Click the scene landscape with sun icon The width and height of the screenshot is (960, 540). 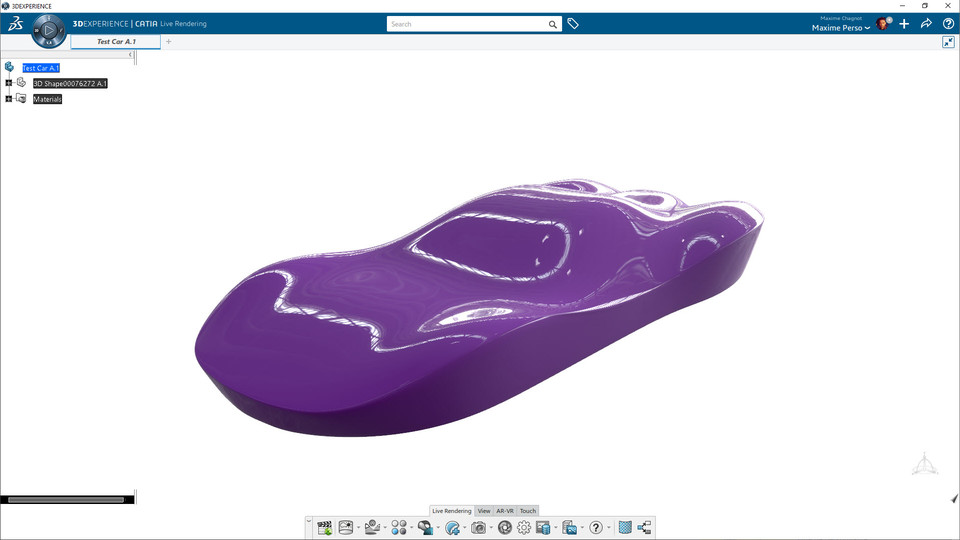point(372,527)
